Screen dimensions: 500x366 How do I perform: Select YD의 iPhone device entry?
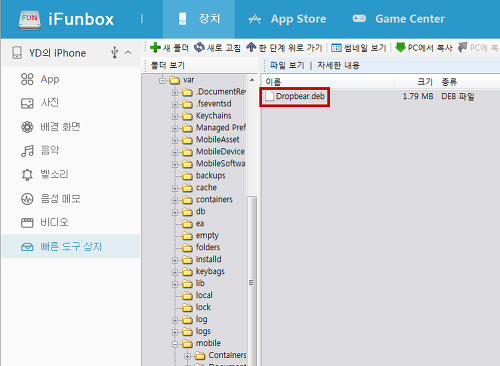71,53
